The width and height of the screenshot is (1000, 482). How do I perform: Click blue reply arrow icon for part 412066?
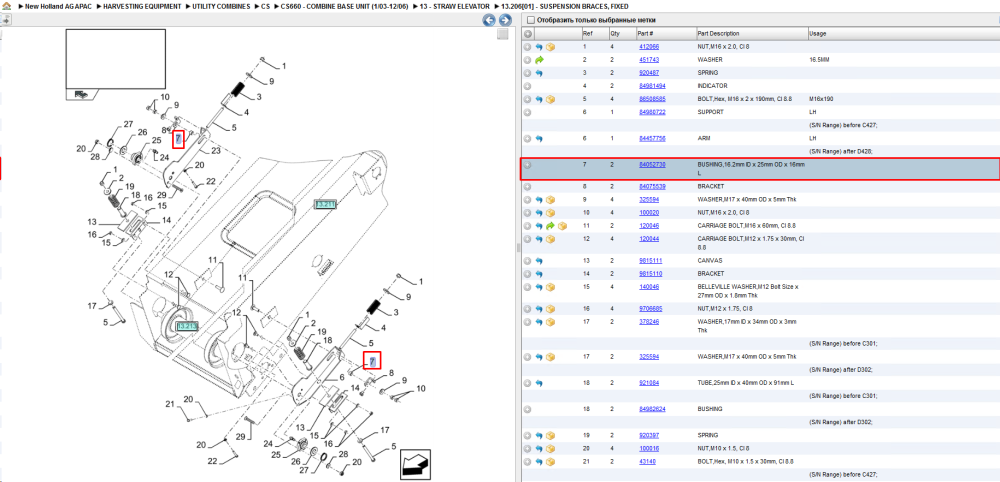pos(539,47)
